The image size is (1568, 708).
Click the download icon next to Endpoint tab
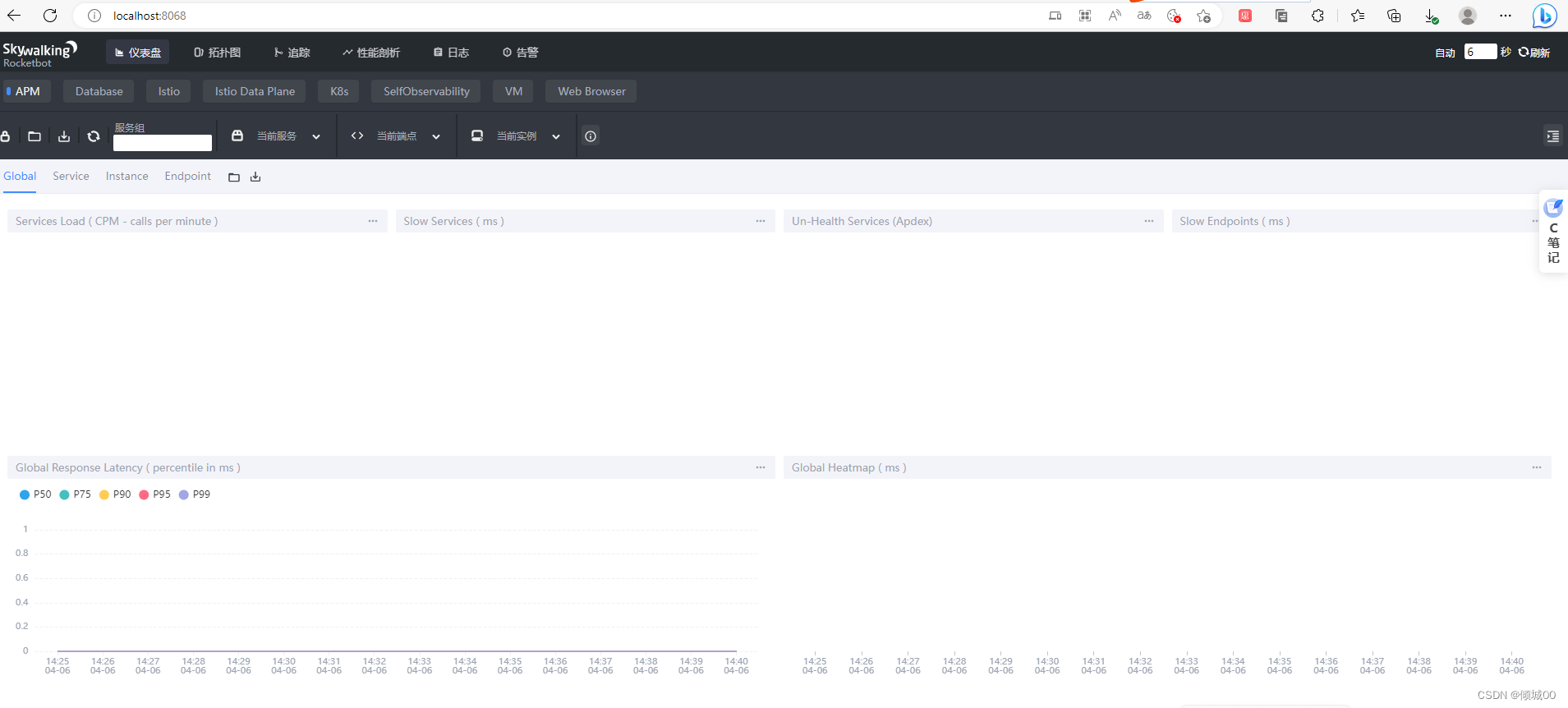click(x=255, y=177)
